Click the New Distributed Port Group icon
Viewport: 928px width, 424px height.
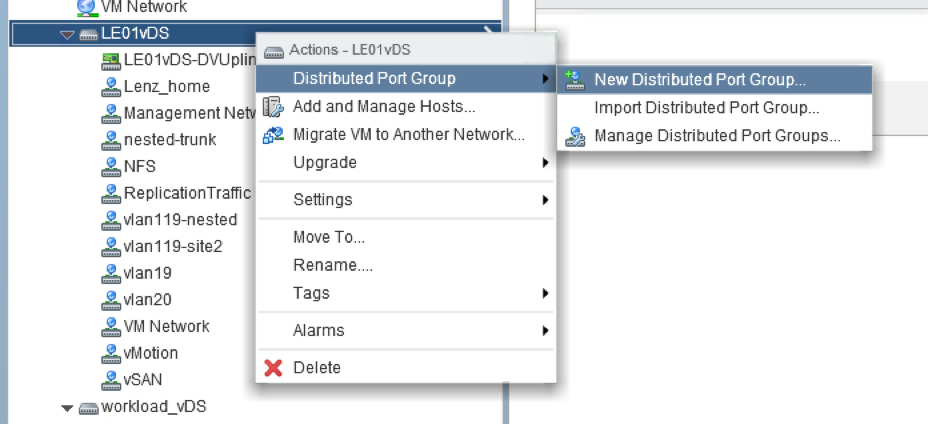[x=575, y=79]
